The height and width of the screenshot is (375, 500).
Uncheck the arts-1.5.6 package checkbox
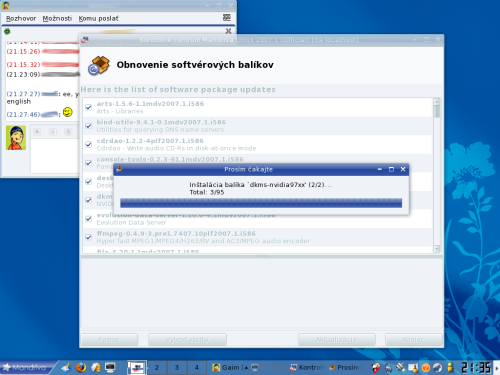[x=88, y=107]
